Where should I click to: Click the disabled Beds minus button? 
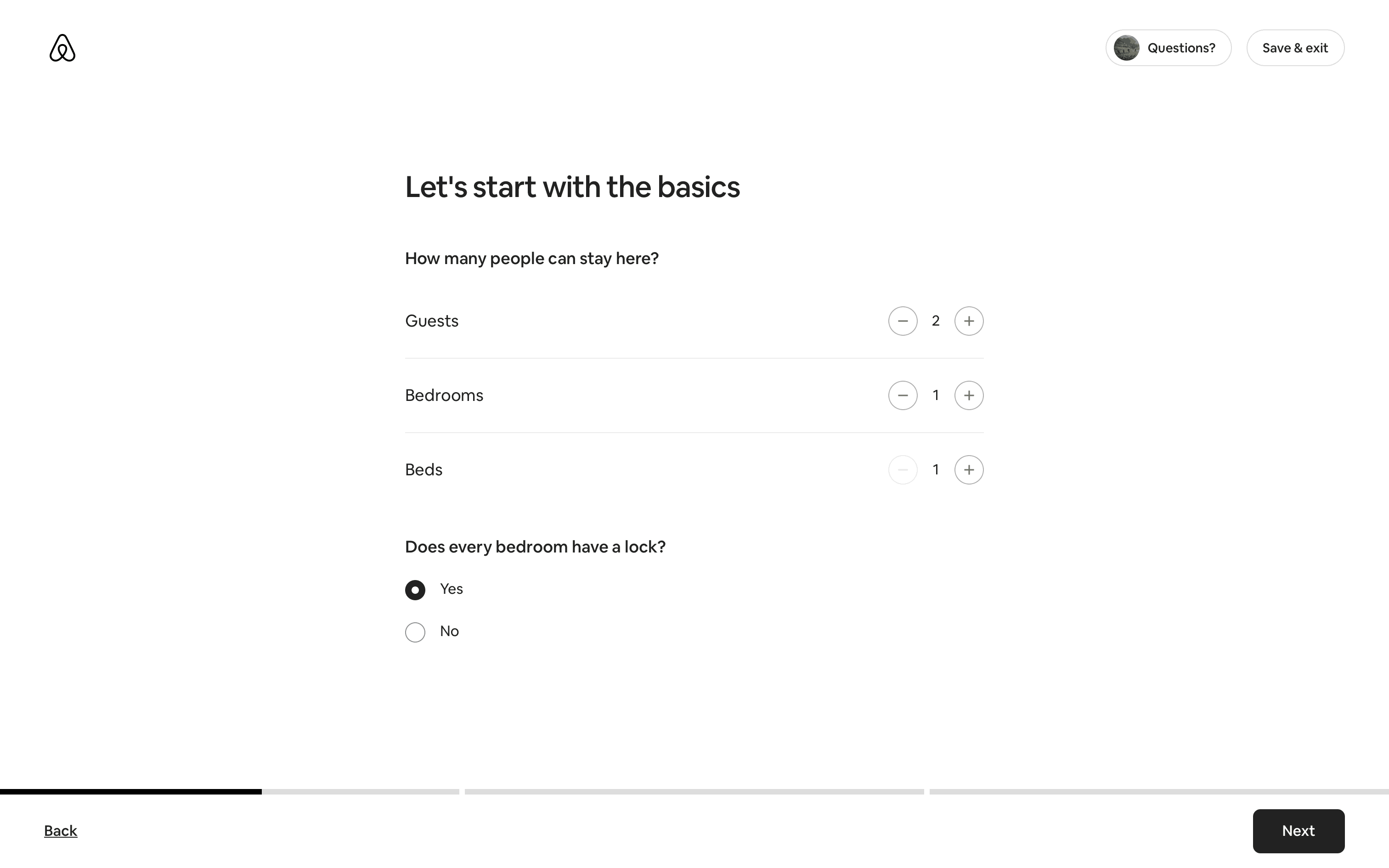(902, 469)
